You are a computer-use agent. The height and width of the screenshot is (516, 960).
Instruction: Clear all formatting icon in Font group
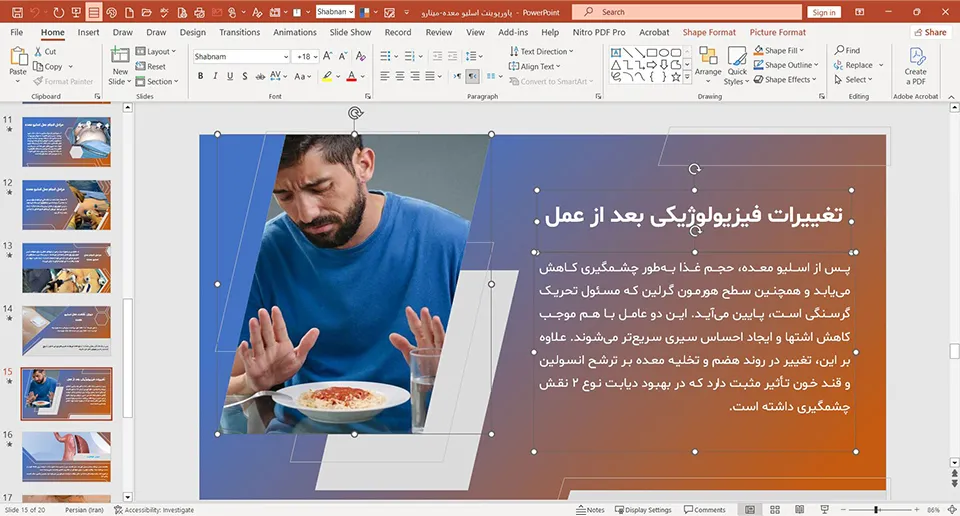tap(361, 56)
